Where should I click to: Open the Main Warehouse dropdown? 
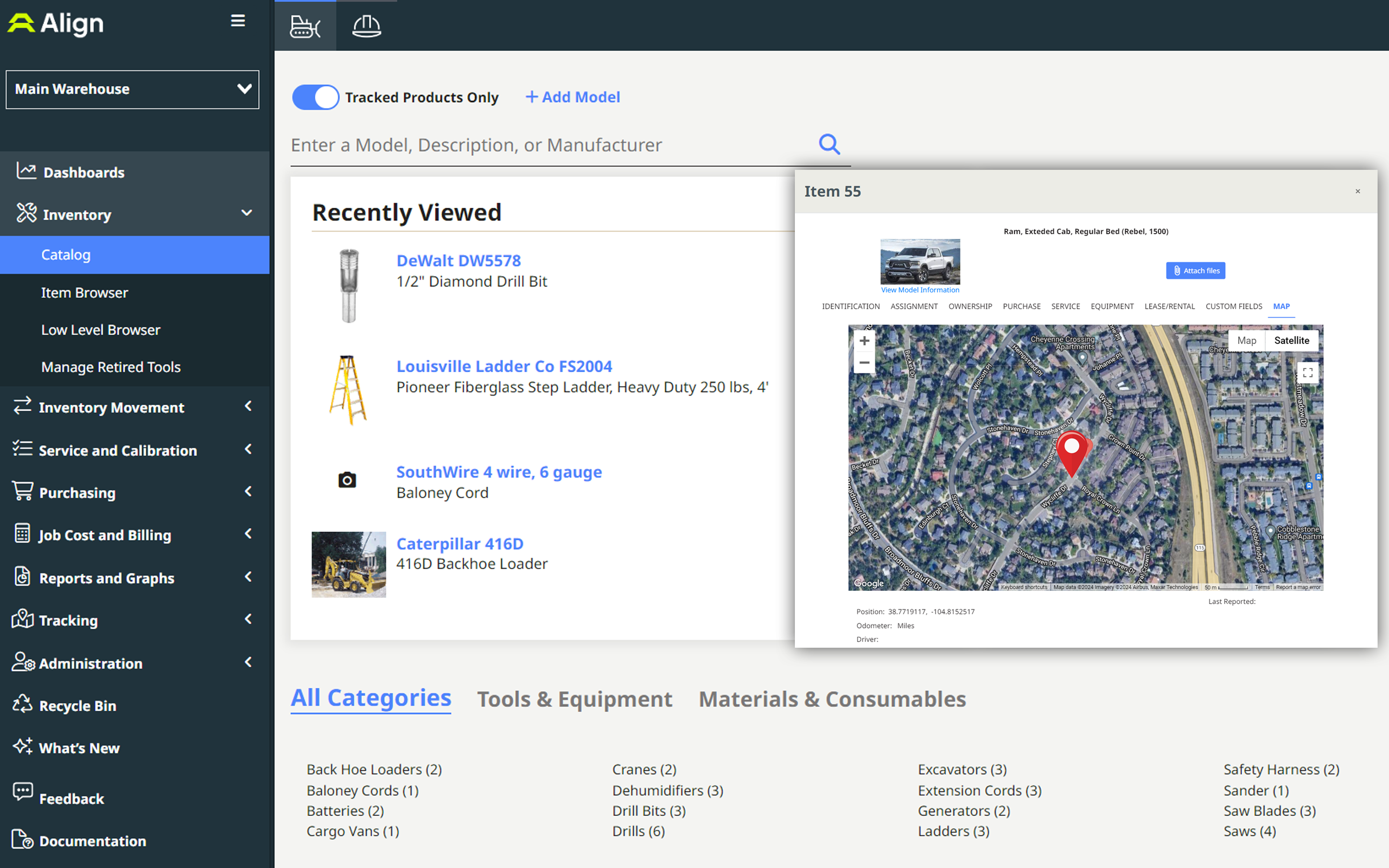tap(132, 89)
